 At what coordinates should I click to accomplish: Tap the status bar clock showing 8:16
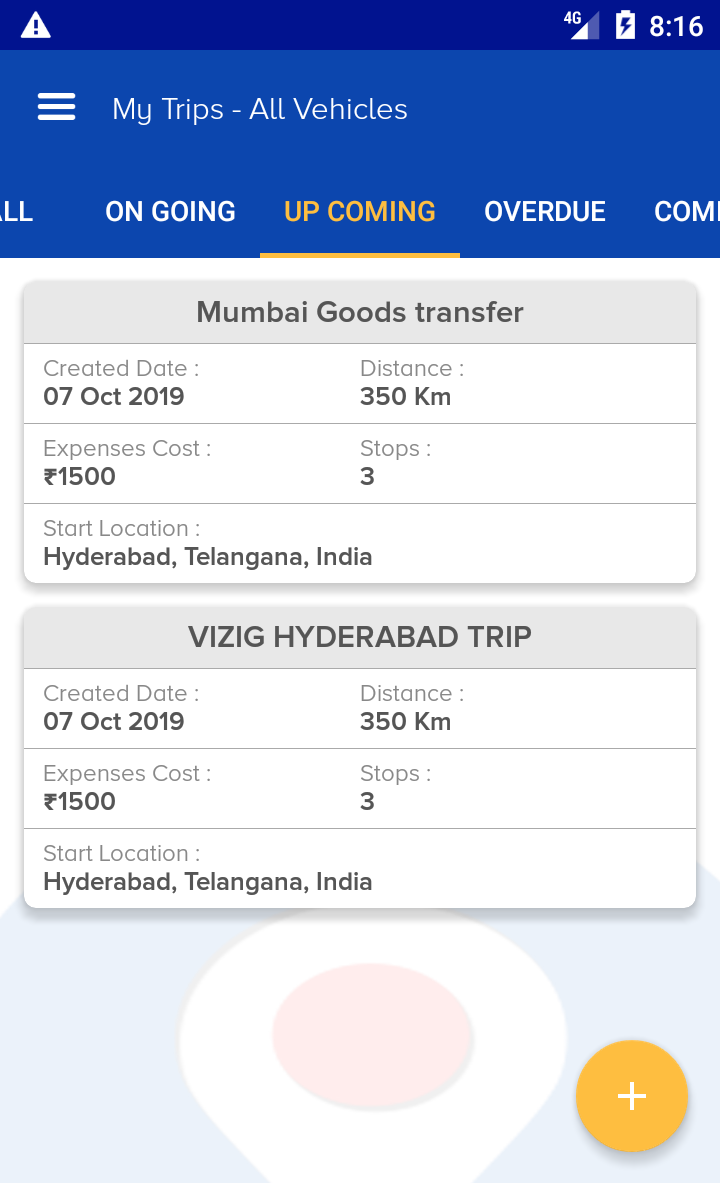coord(676,26)
